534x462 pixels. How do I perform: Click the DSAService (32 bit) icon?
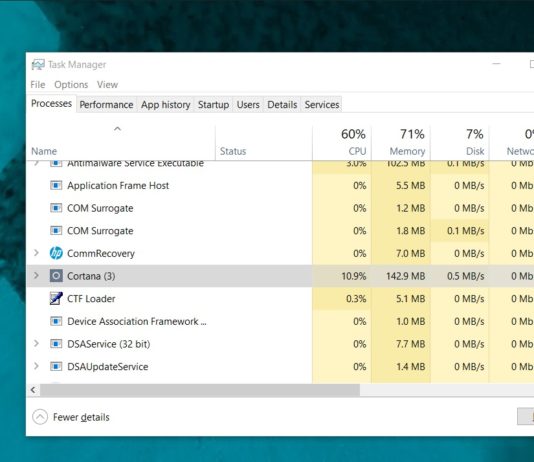(x=56, y=344)
